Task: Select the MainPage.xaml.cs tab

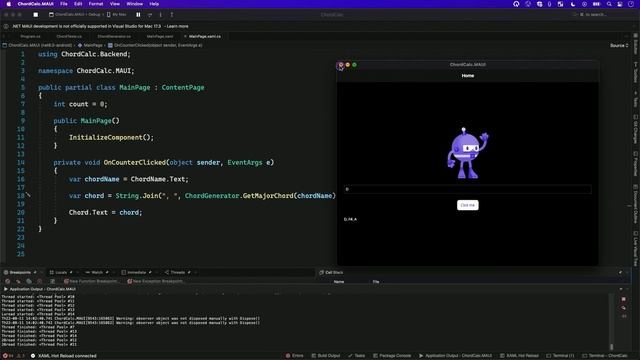Action: (x=204, y=36)
